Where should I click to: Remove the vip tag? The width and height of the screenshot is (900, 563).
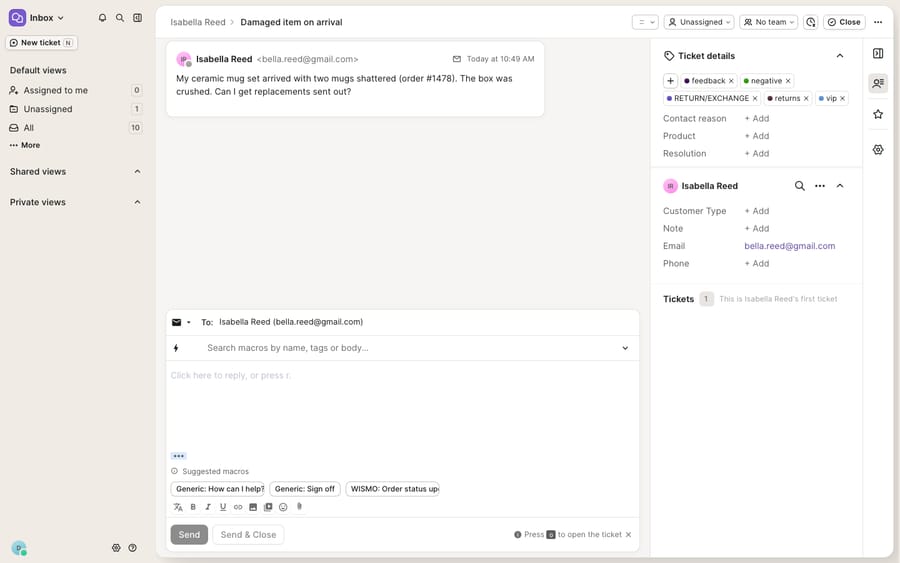pyautogui.click(x=843, y=99)
